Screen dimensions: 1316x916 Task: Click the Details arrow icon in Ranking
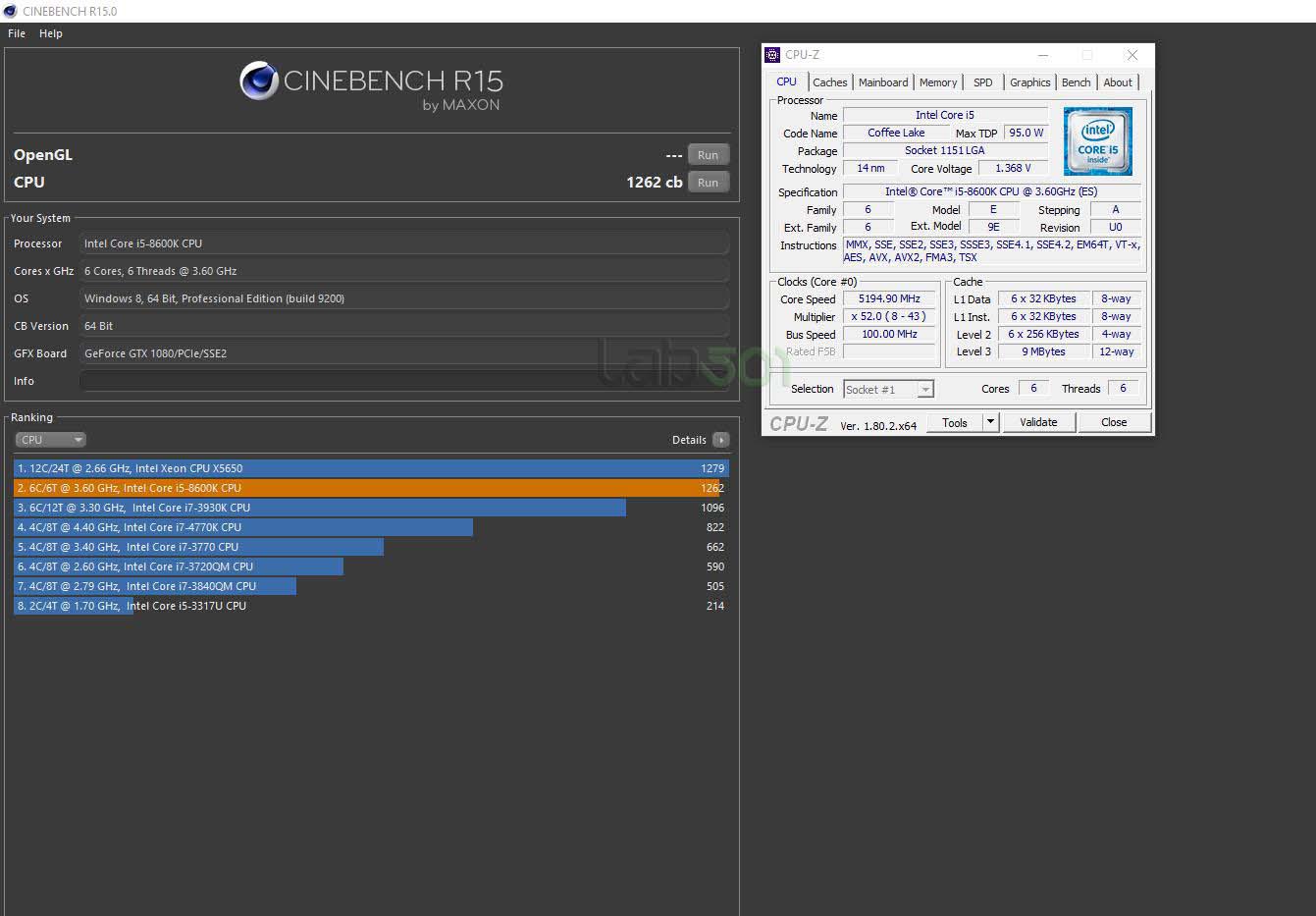pyautogui.click(x=721, y=440)
